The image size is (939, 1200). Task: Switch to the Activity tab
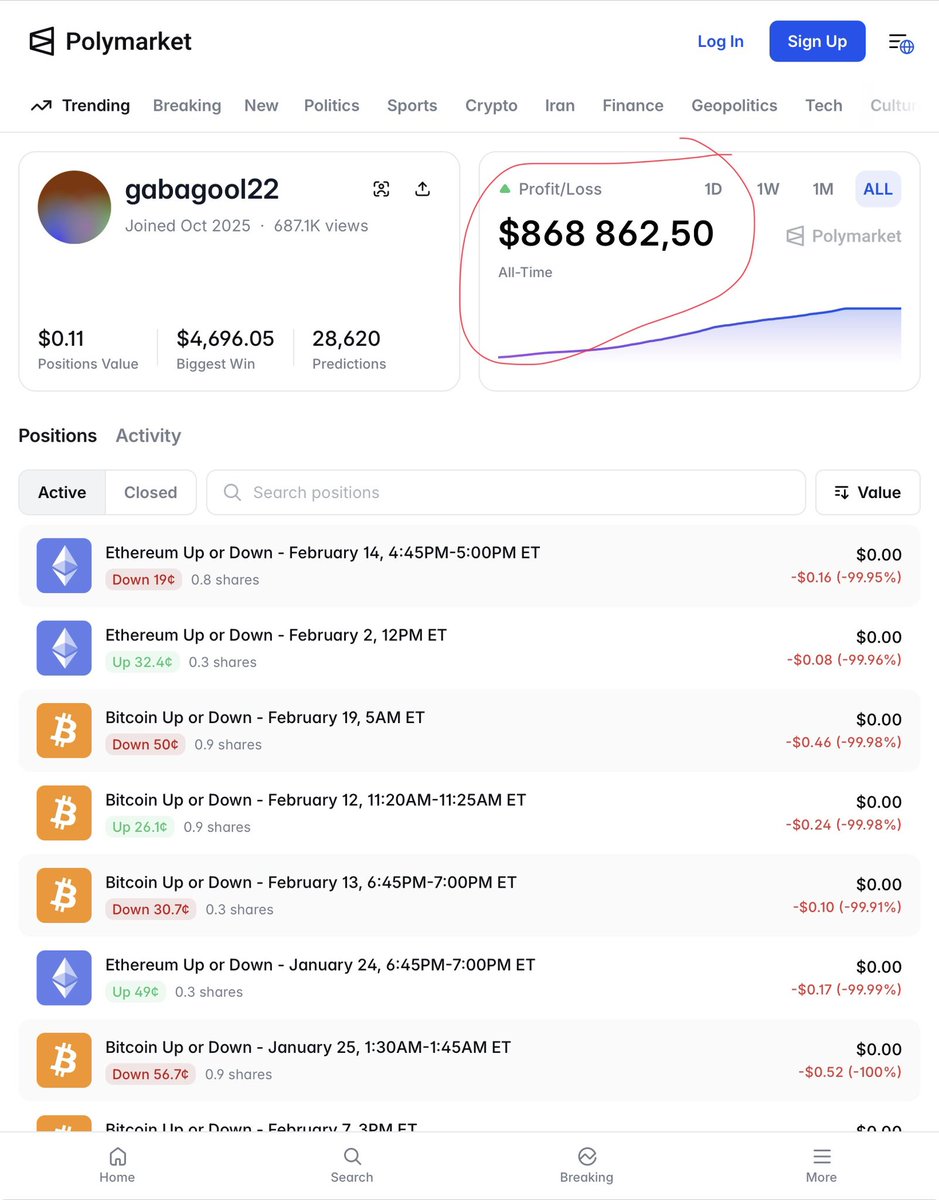coord(148,436)
